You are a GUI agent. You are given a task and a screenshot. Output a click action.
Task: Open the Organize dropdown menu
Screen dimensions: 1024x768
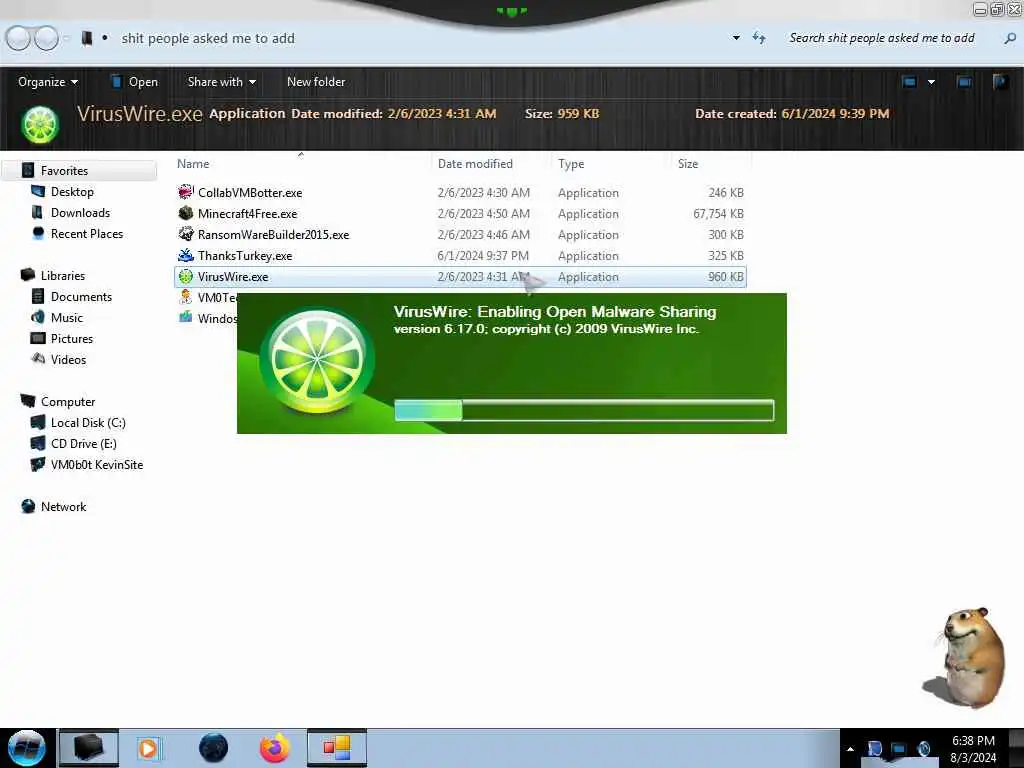point(48,82)
